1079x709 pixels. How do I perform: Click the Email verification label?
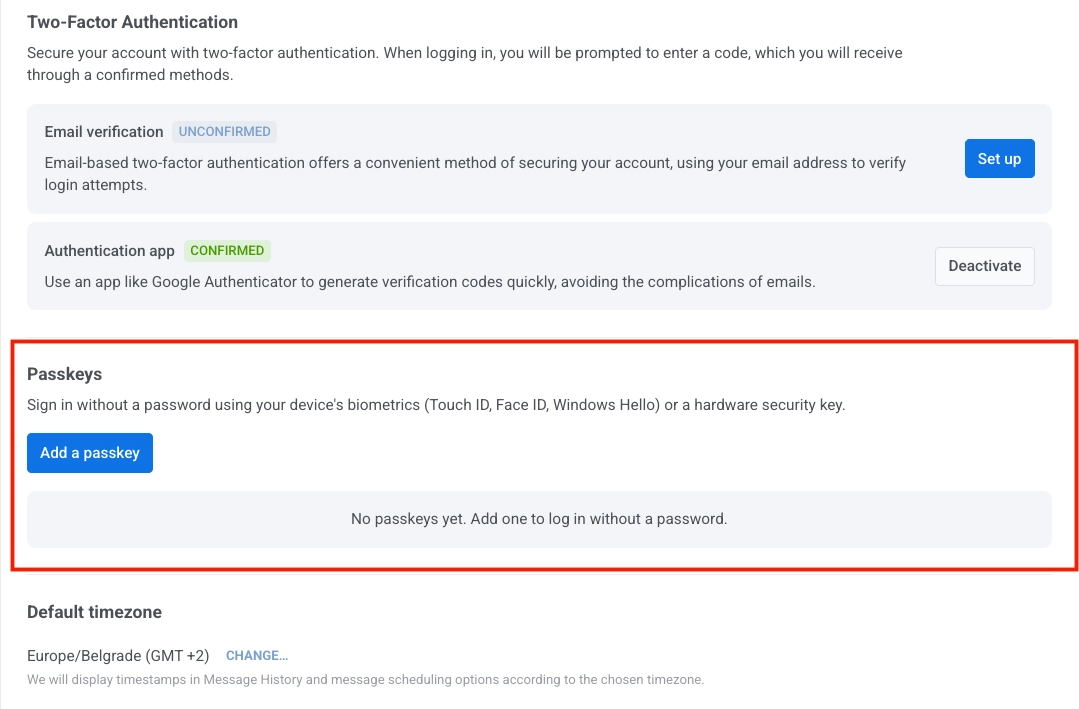103,131
